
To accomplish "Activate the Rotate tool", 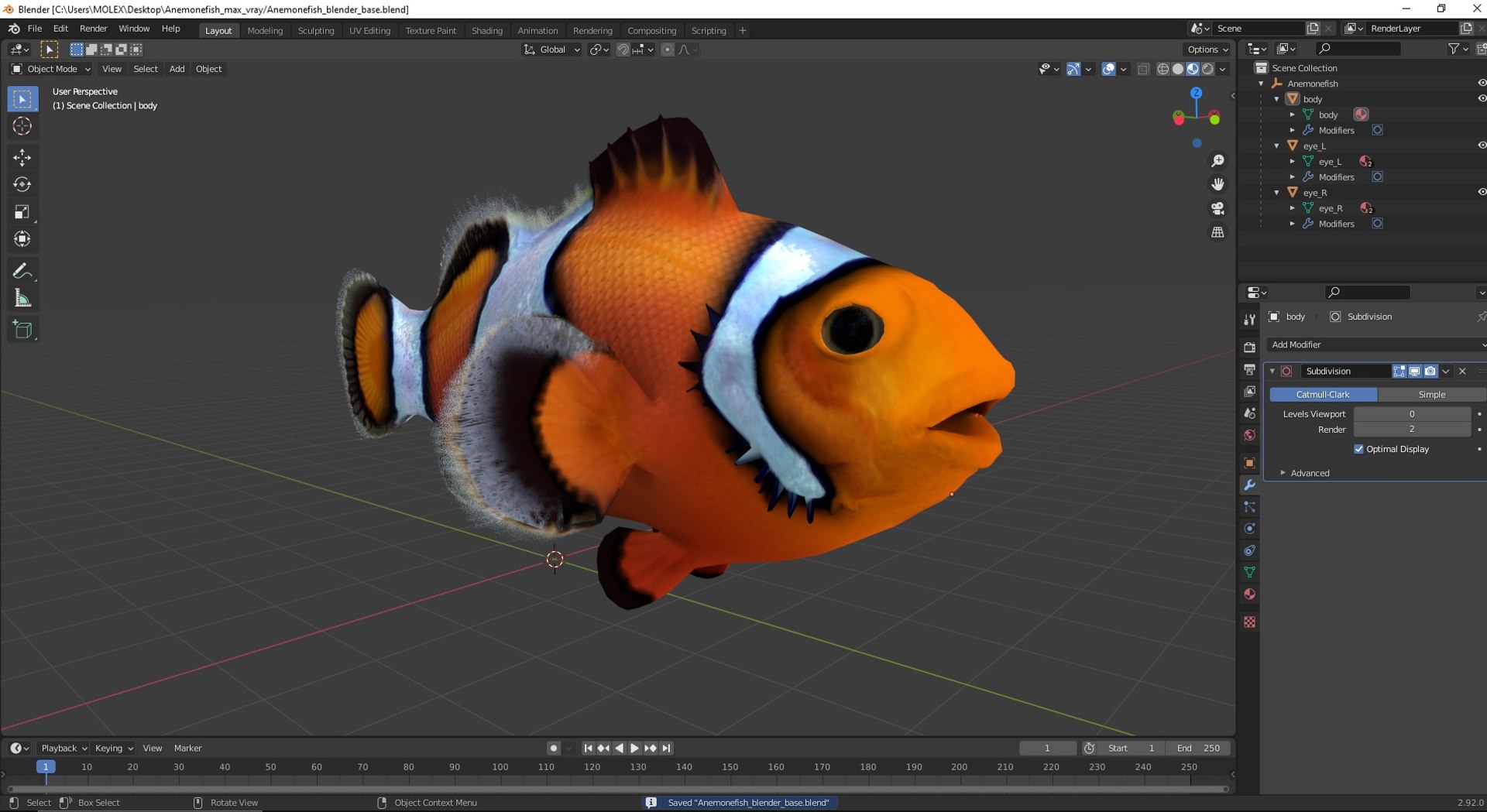I will point(22,184).
